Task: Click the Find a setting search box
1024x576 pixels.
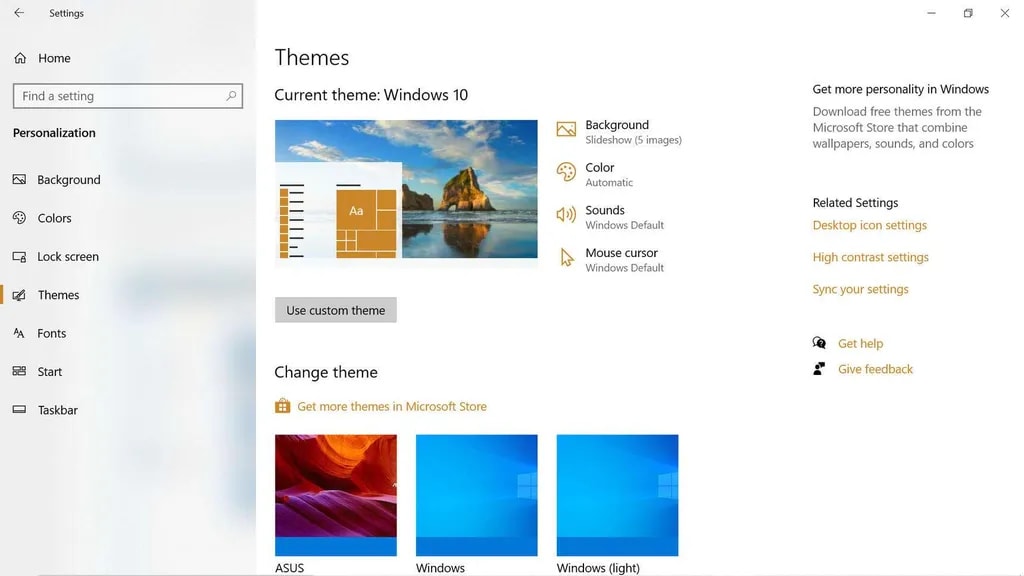Action: pos(120,96)
